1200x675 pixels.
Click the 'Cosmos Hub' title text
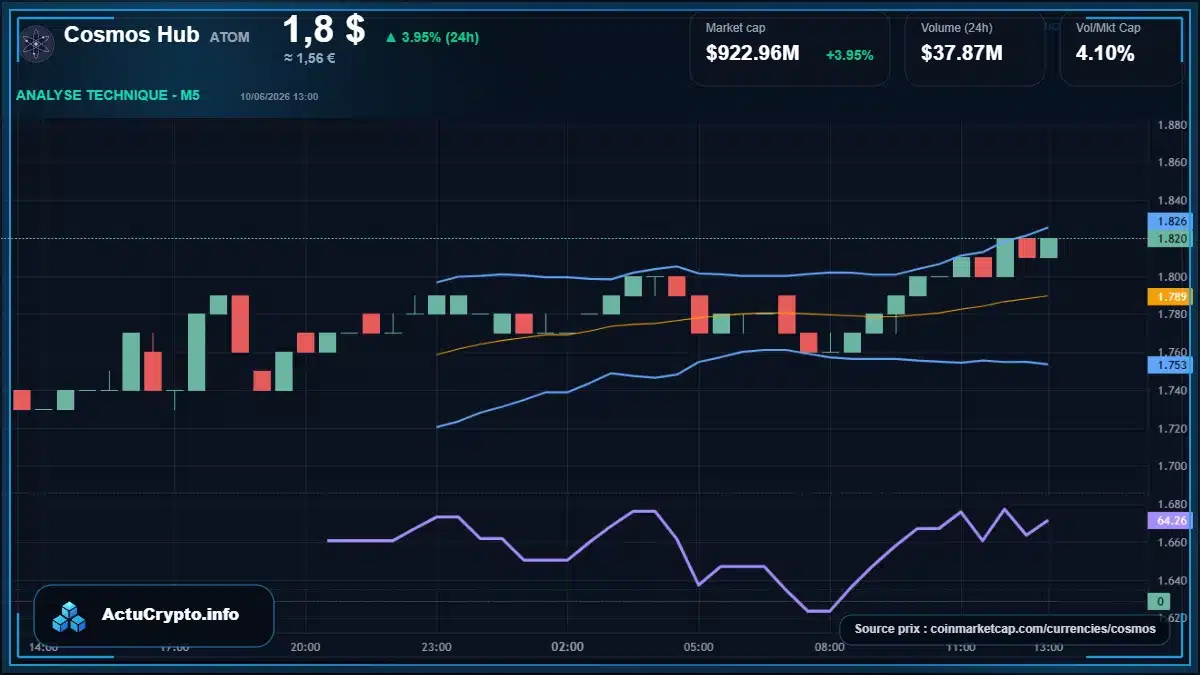132,34
